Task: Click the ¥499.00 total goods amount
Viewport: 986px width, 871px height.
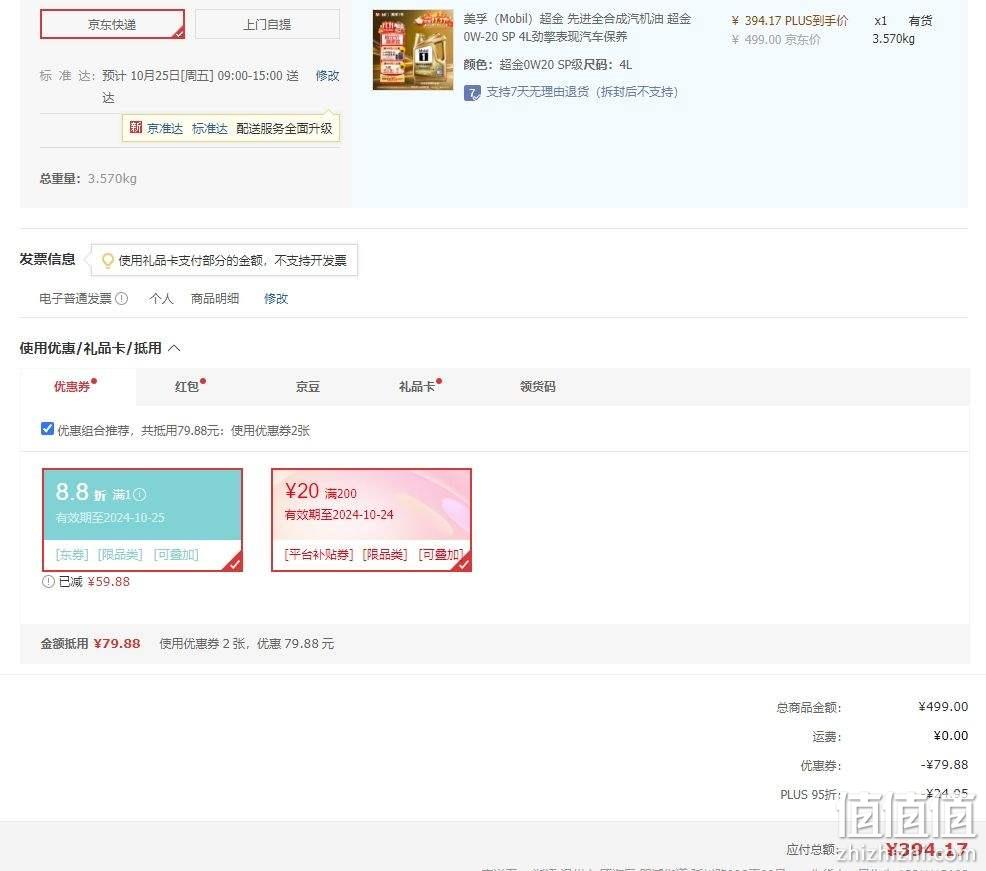Action: (943, 706)
